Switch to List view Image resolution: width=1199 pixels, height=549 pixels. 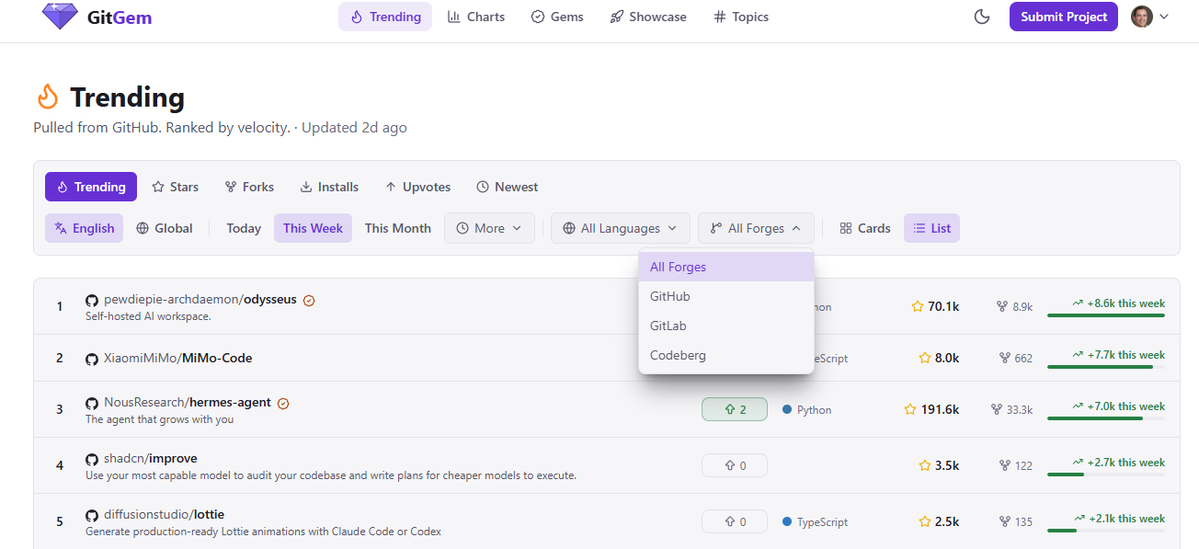pyautogui.click(x=931, y=228)
